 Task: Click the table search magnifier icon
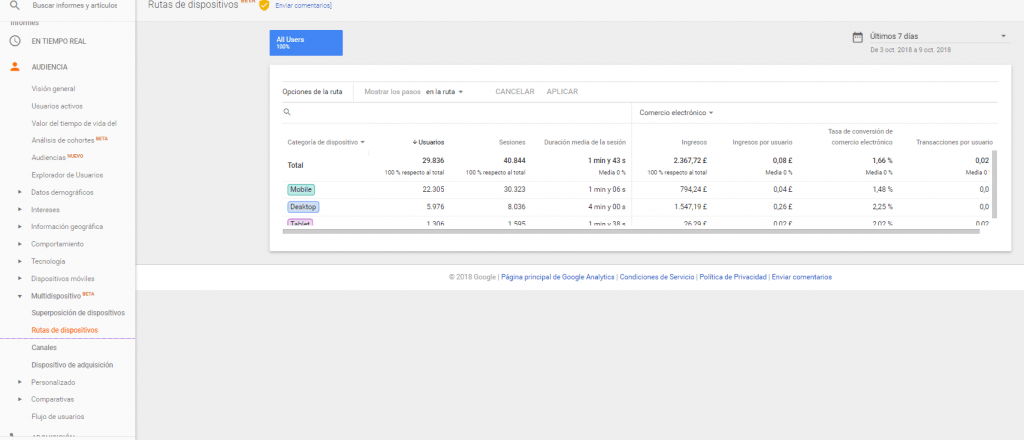(x=287, y=112)
